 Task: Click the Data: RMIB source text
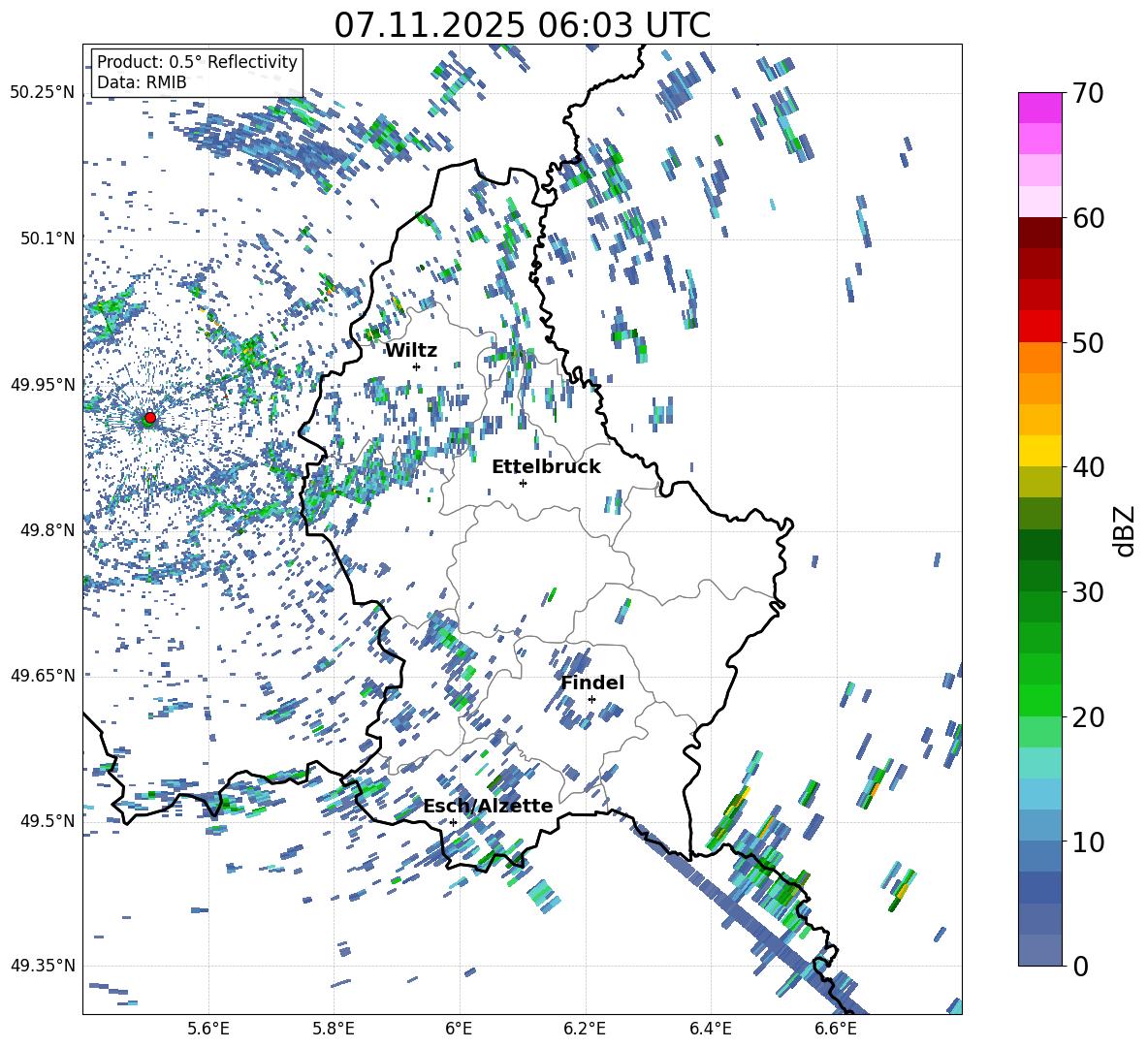point(142,82)
